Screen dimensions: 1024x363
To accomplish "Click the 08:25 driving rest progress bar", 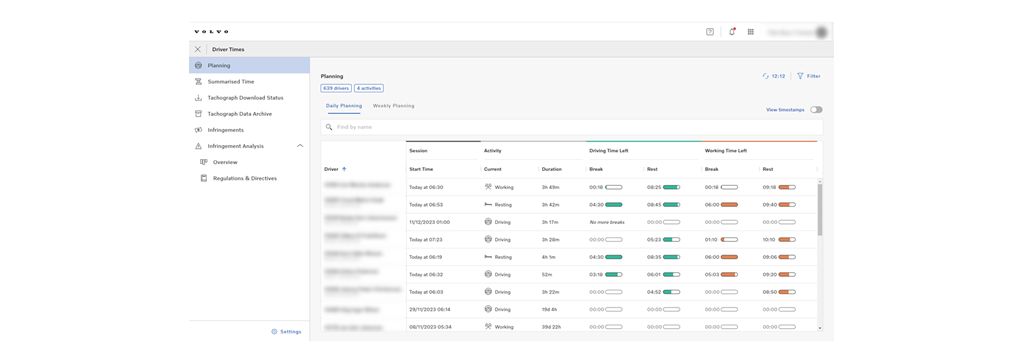I will tap(671, 187).
